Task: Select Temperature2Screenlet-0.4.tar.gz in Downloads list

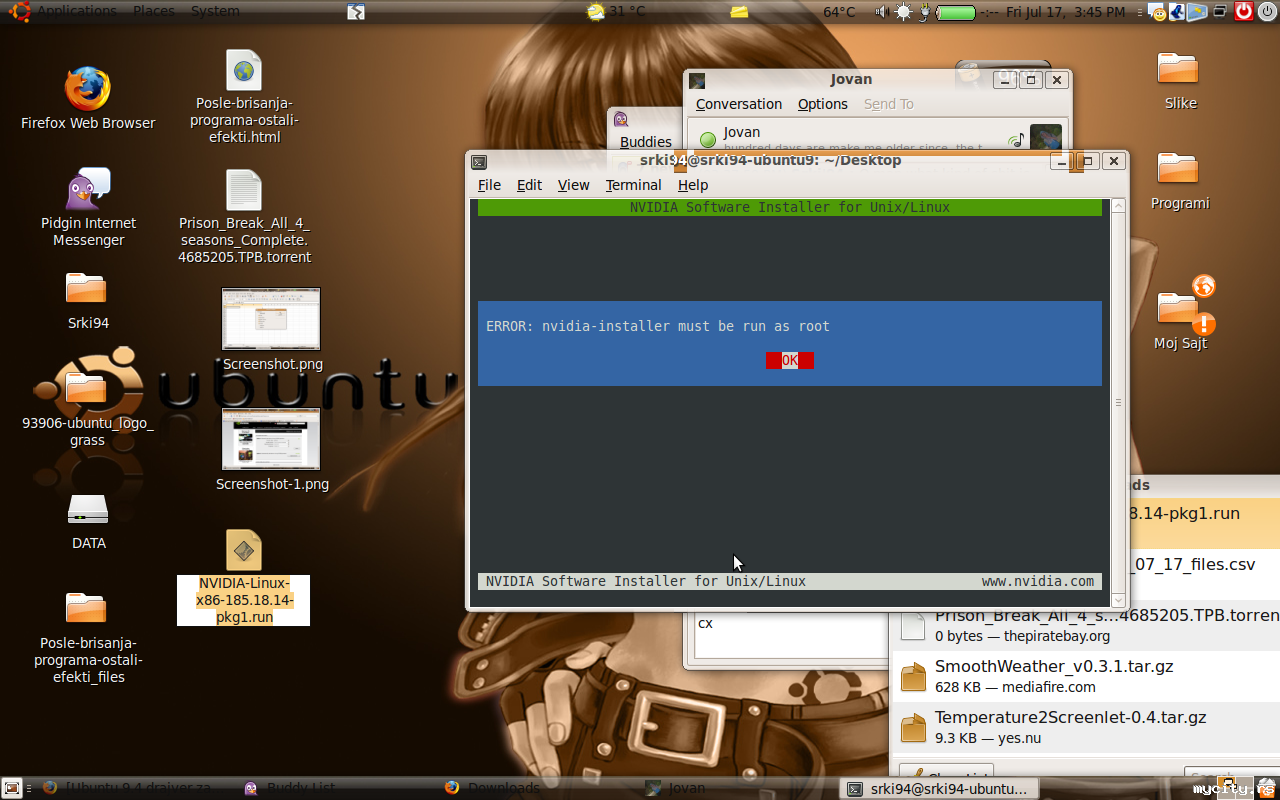Action: coord(1085,727)
